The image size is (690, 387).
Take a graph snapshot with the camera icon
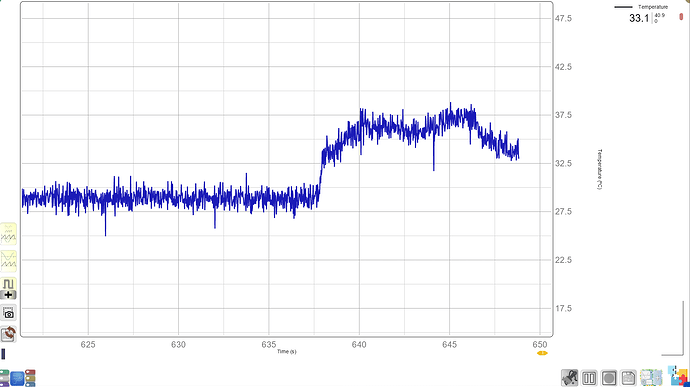8,313
